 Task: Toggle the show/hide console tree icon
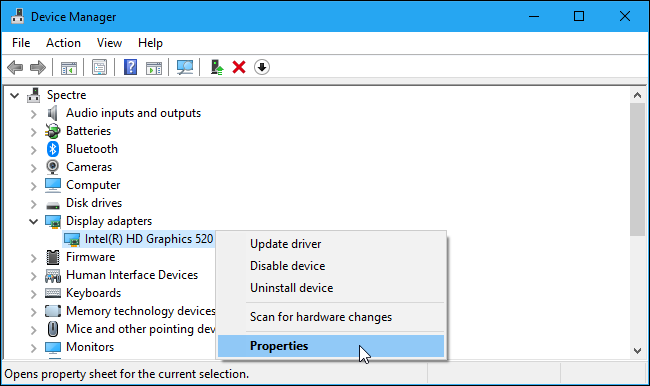(69, 67)
